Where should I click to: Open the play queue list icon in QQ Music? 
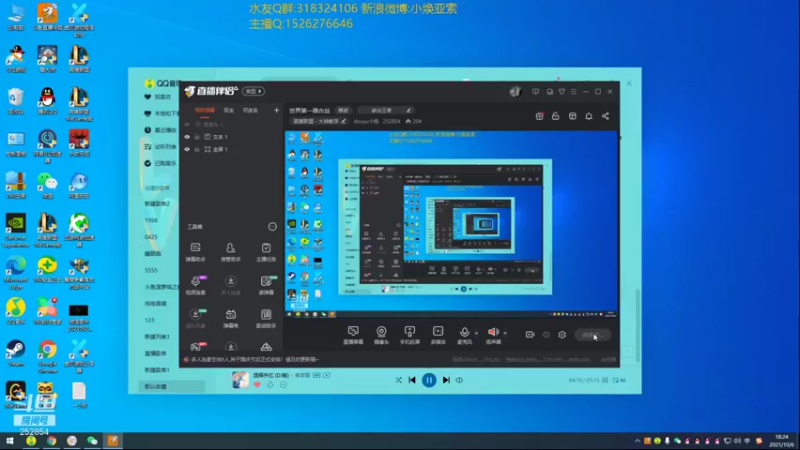[619, 380]
